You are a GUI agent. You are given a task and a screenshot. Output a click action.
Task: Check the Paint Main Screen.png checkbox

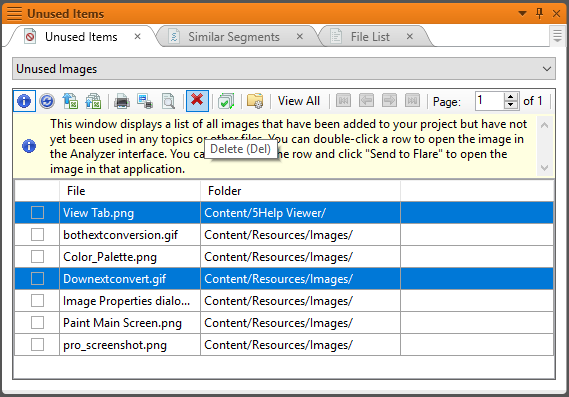[37, 323]
